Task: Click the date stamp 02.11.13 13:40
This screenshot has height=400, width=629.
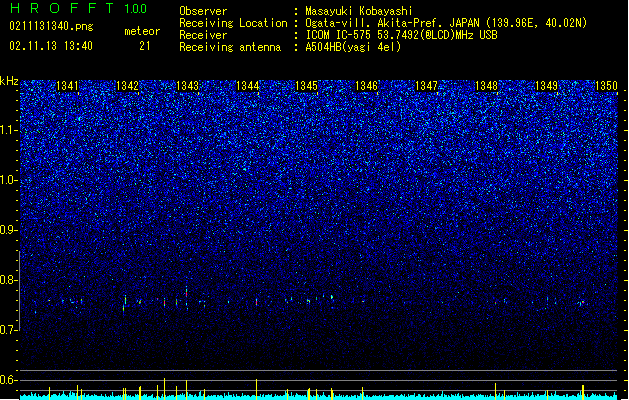Action: [51, 46]
